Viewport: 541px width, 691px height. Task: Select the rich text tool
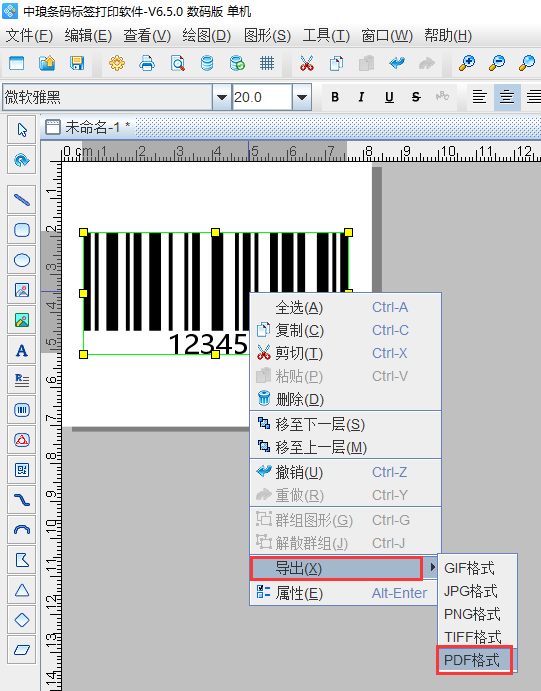coord(22,380)
